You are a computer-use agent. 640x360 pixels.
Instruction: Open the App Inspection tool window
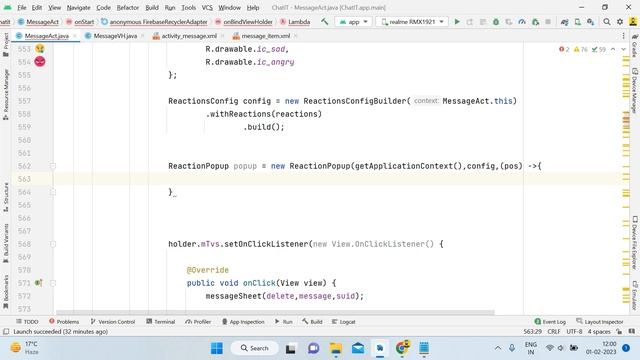pos(243,322)
